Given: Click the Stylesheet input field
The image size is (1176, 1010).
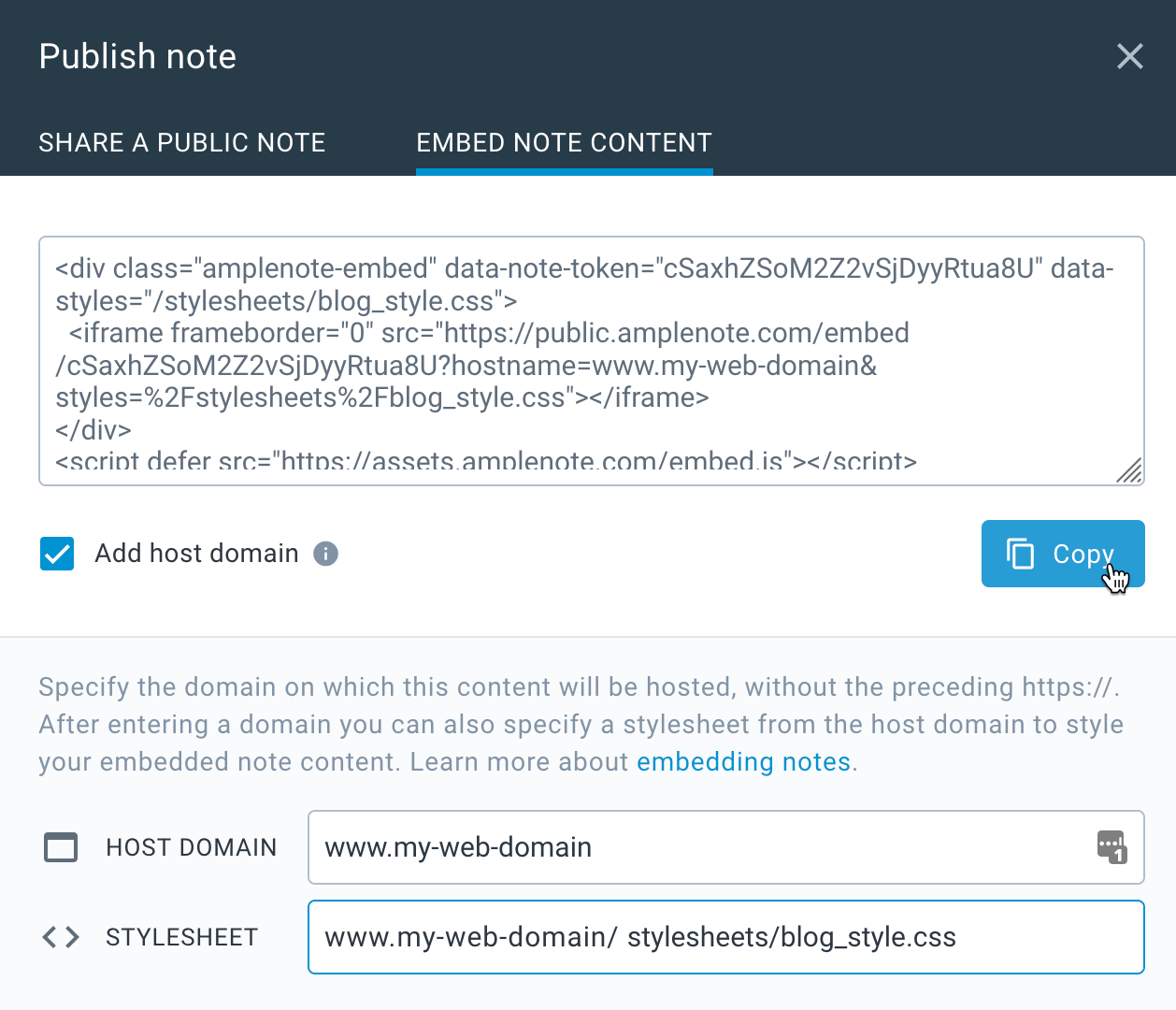Looking at the screenshot, I should click(x=726, y=937).
